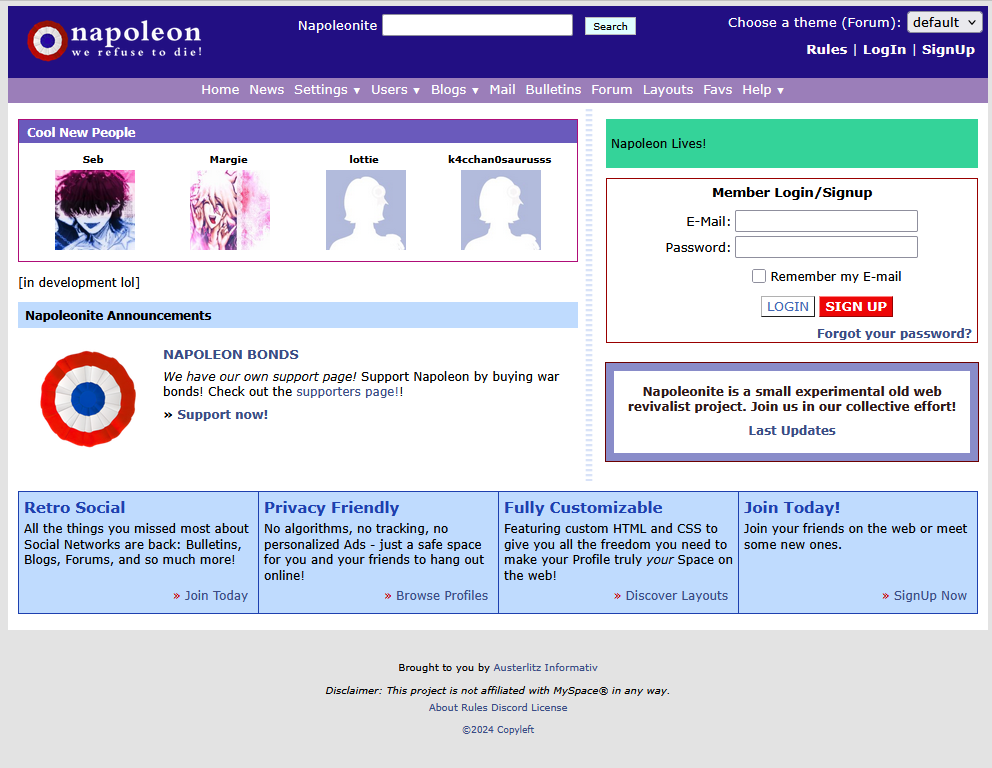Click SignUp Now link
Image resolution: width=992 pixels, height=768 pixels.
tap(930, 595)
